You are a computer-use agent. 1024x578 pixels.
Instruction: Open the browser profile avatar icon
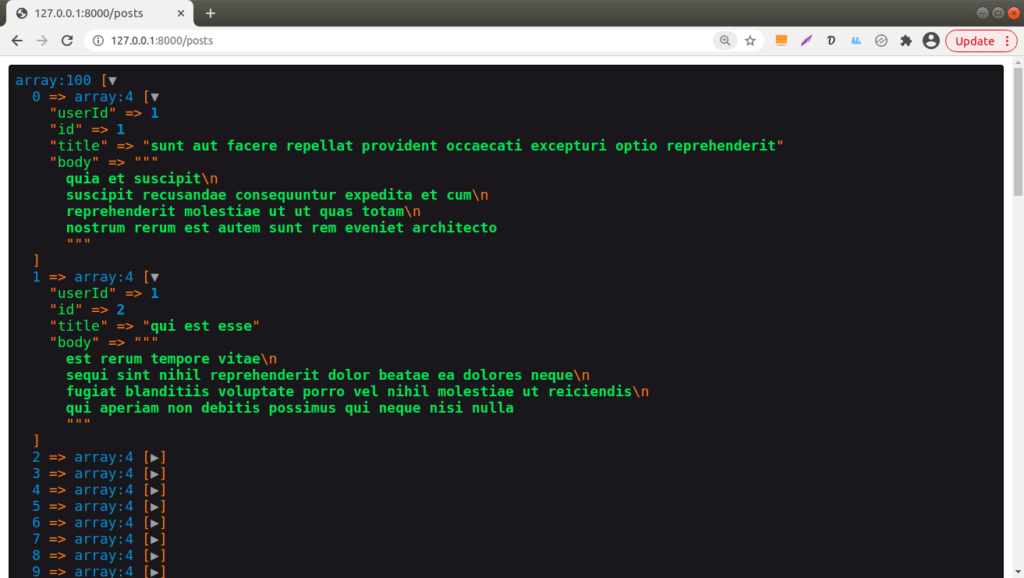(x=931, y=41)
